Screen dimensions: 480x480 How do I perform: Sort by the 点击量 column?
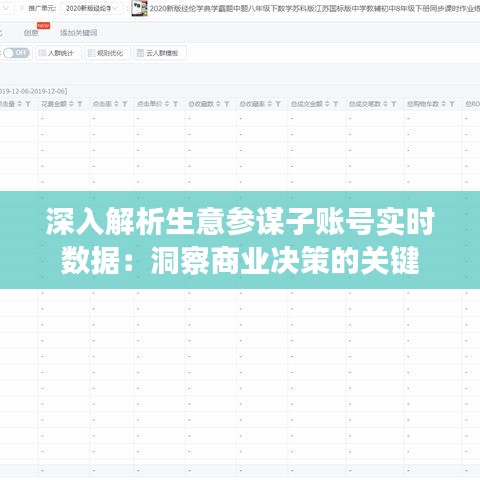19,104
